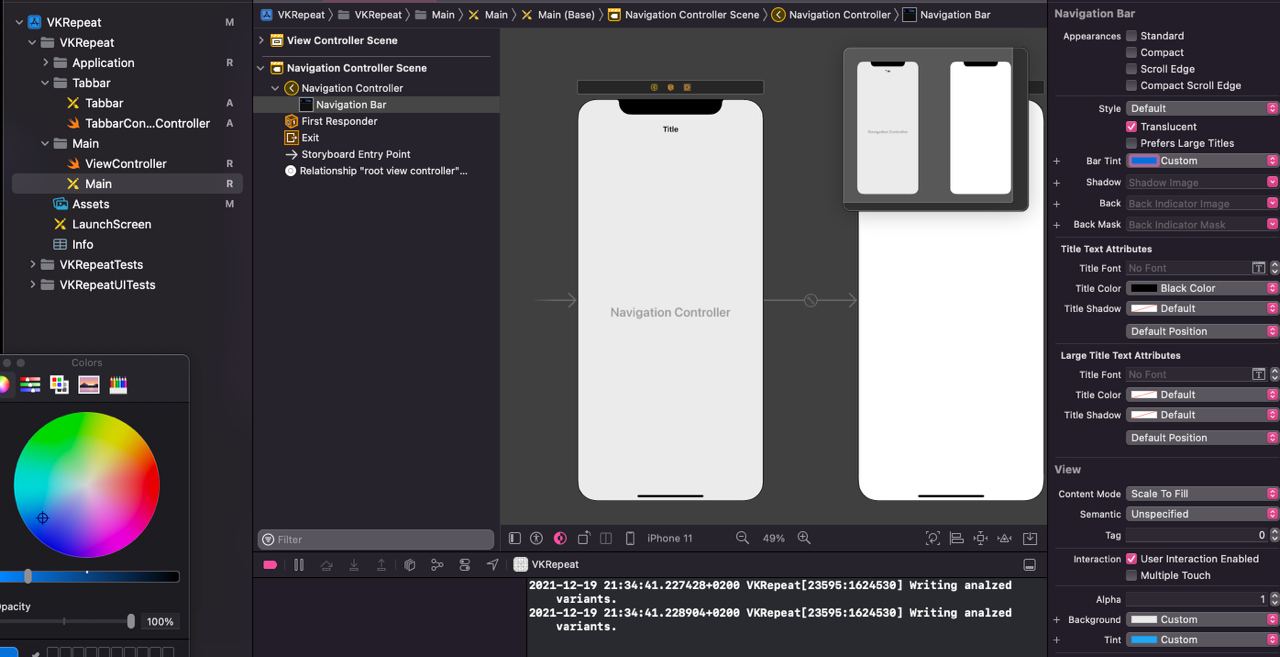Open the Align constraints menu icon
This screenshot has width=1280, height=657.
(956, 538)
